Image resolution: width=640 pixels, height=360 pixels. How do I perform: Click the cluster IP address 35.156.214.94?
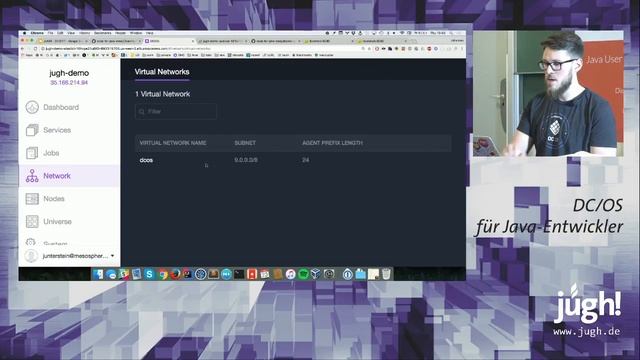pos(69,82)
